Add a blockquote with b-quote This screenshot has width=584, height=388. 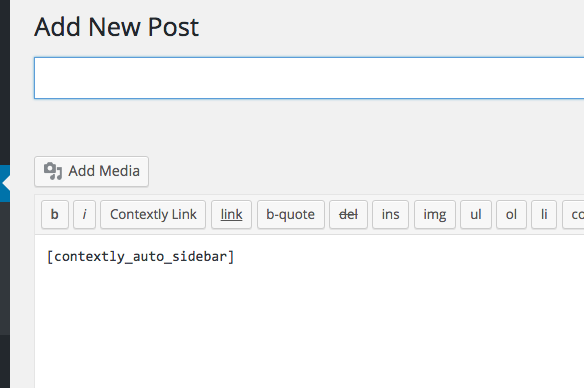coord(291,214)
